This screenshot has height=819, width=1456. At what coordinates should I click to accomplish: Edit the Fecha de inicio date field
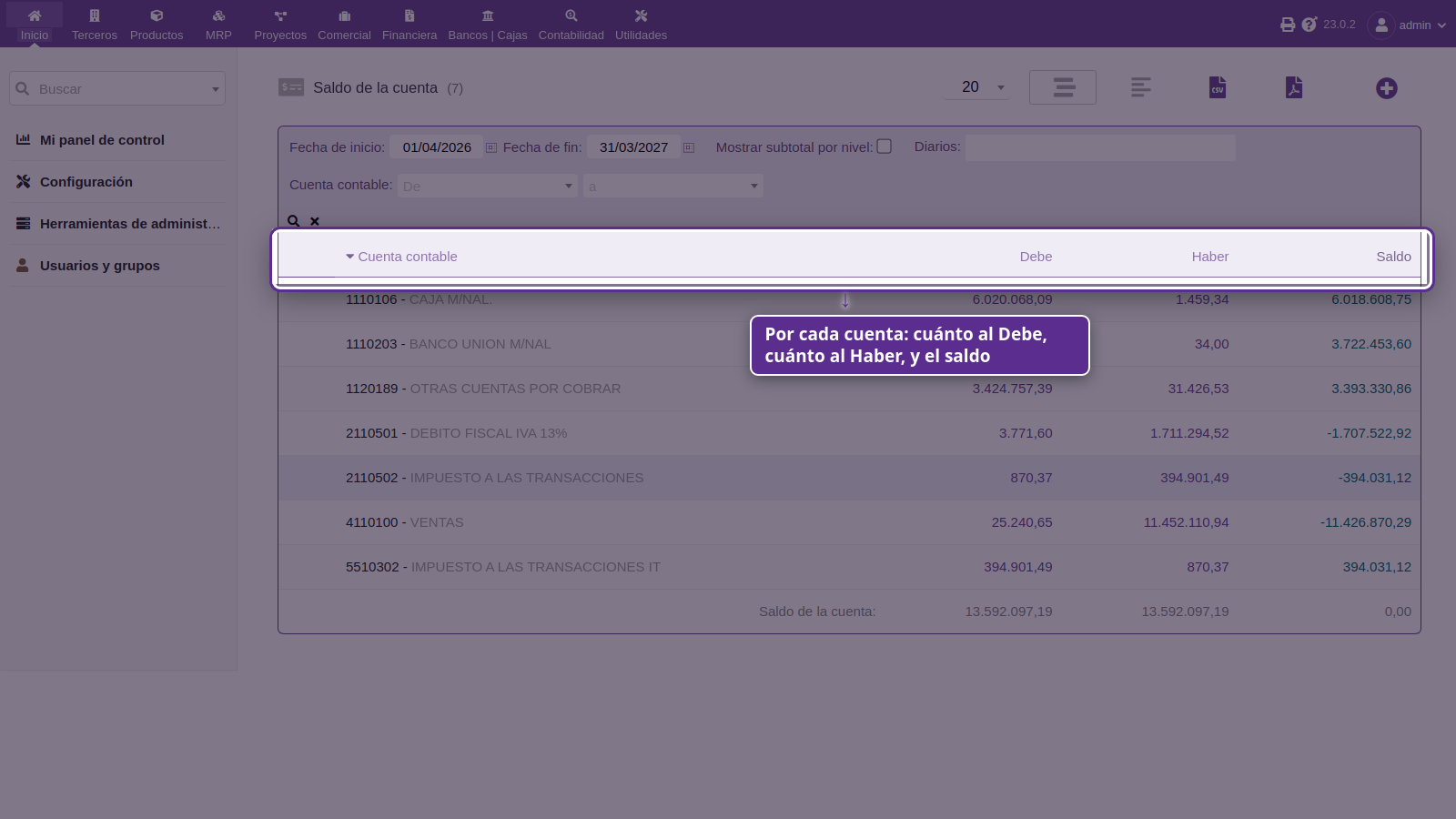[437, 147]
